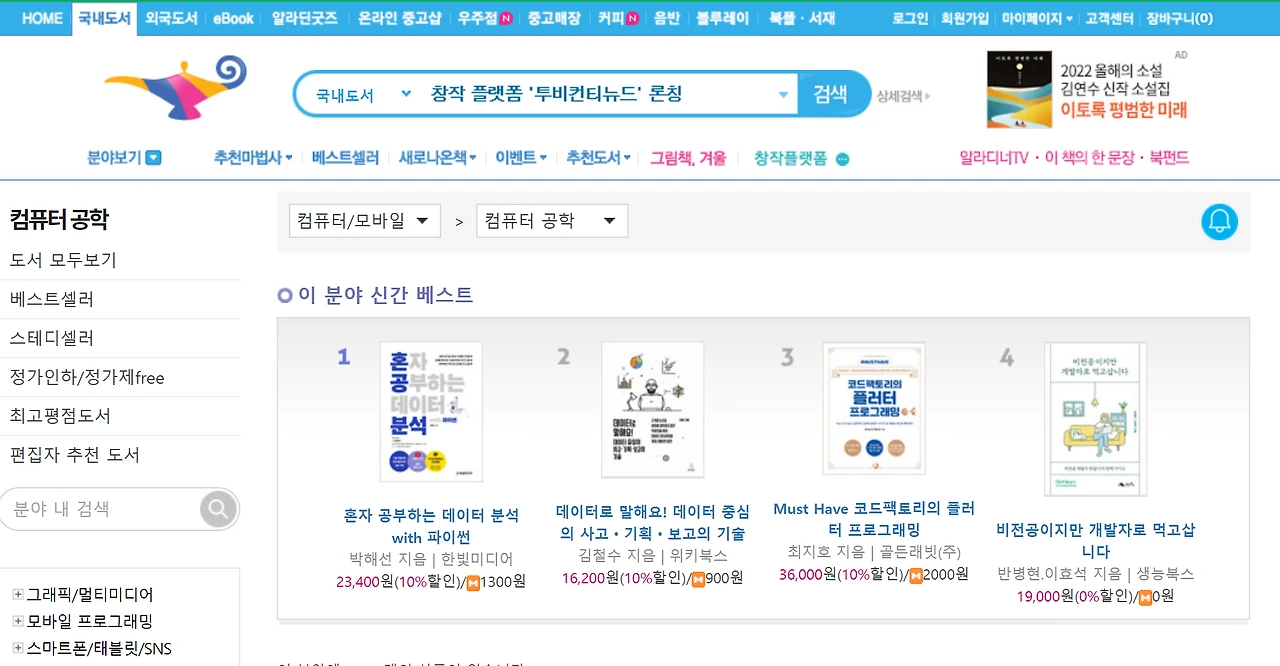The width and height of the screenshot is (1280, 666).
Task: Open the 블루레이 tab
Action: pyautogui.click(x=721, y=18)
